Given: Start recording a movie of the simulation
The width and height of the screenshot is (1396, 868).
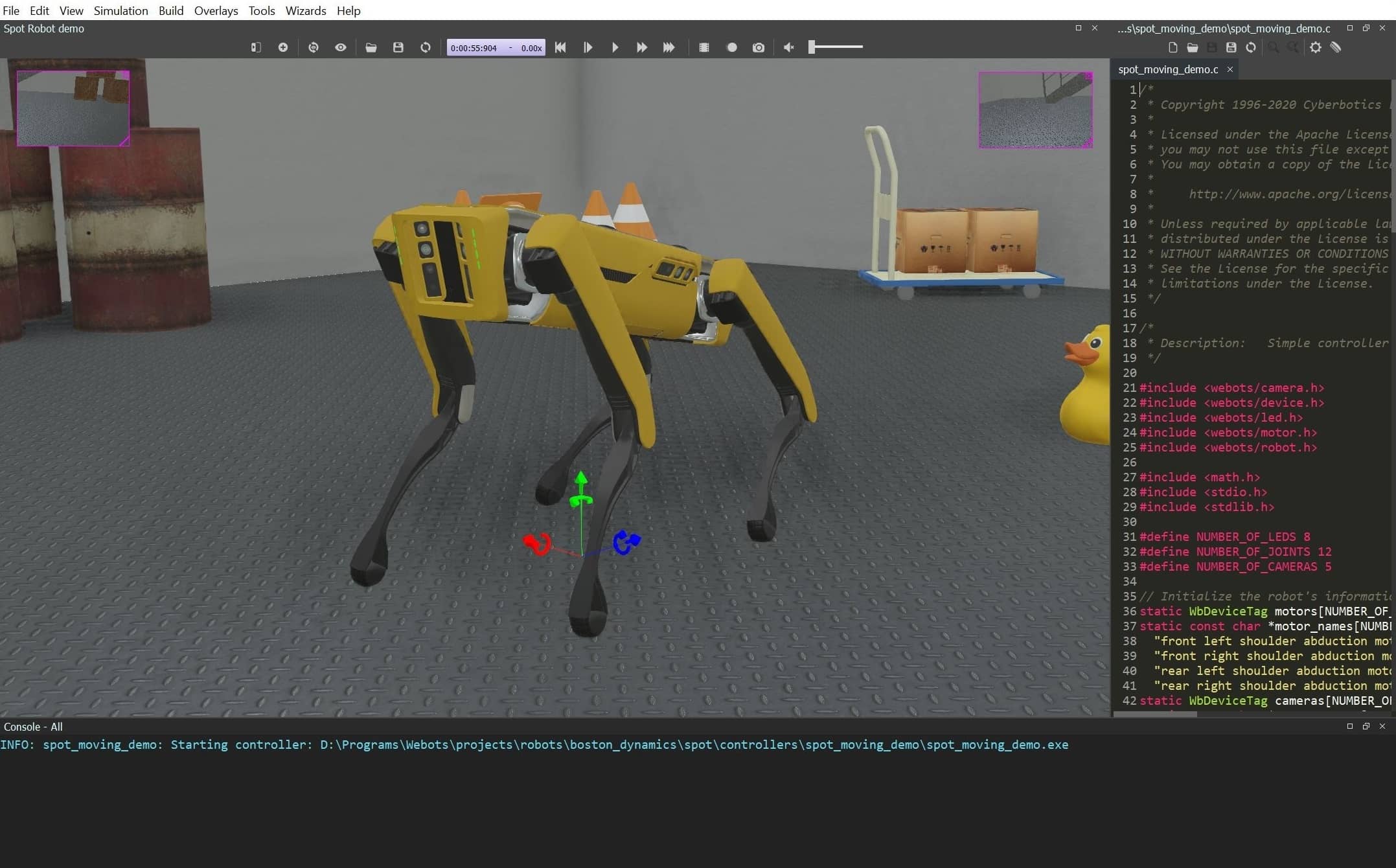Looking at the screenshot, I should pos(732,47).
